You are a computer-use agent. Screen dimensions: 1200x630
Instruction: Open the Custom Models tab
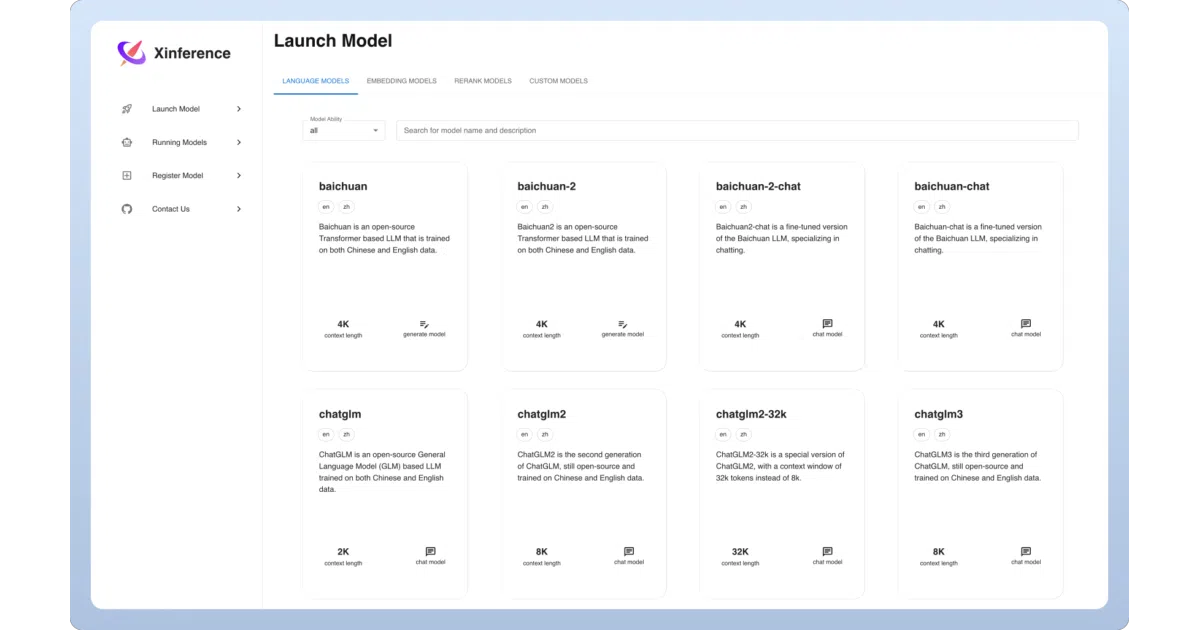(x=559, y=81)
